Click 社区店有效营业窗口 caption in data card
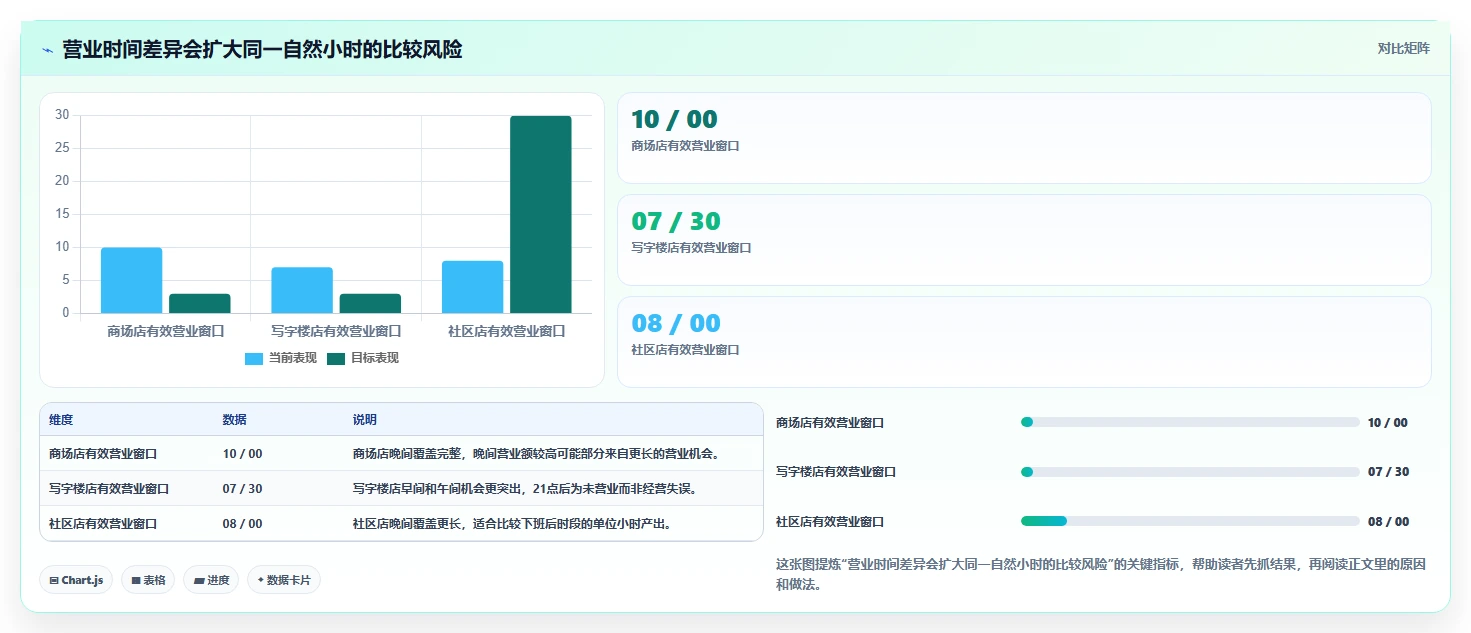Screen dimensions: 1471x633 (x=685, y=350)
